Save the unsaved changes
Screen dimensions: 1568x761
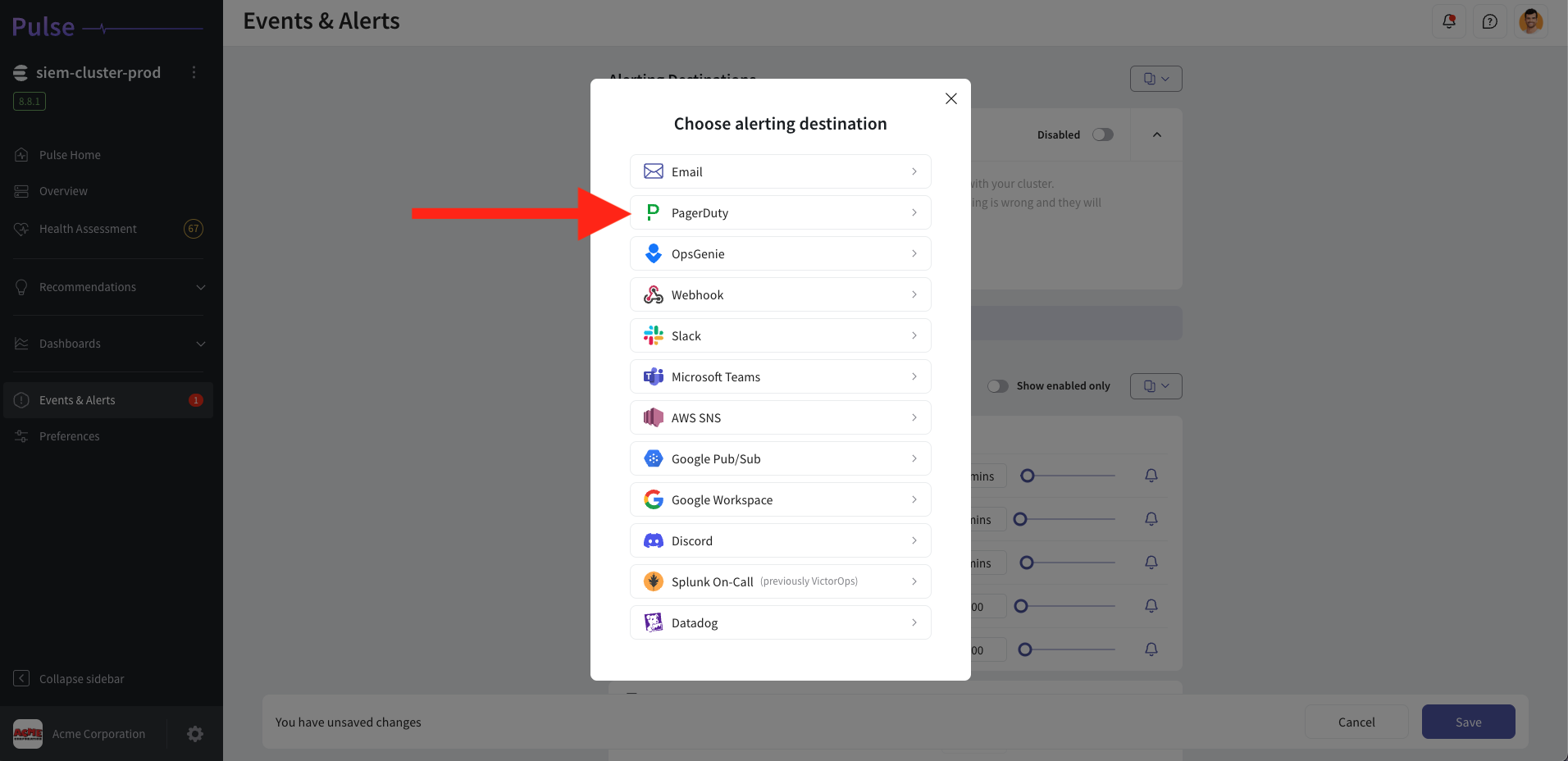[x=1467, y=722]
